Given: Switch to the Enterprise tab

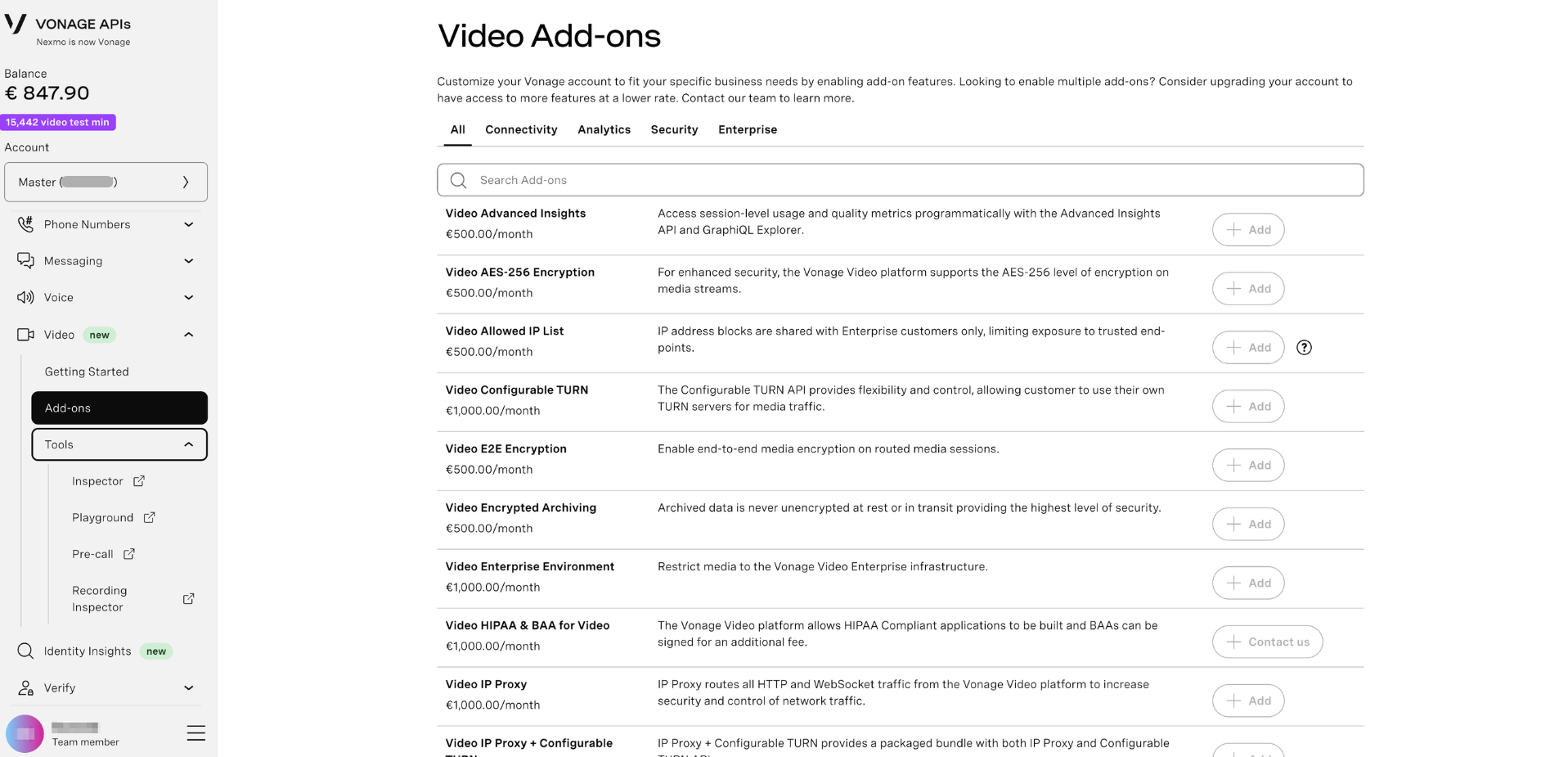Looking at the screenshot, I should [748, 129].
